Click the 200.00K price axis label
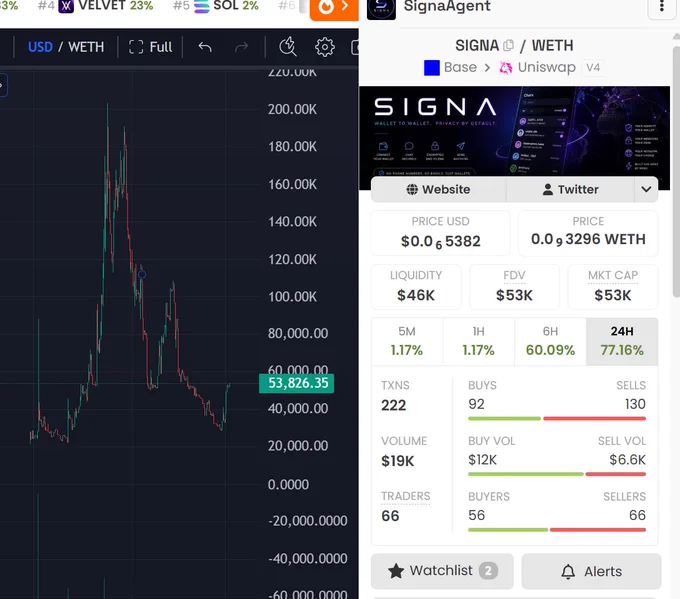680x599 pixels. pyautogui.click(x=292, y=109)
